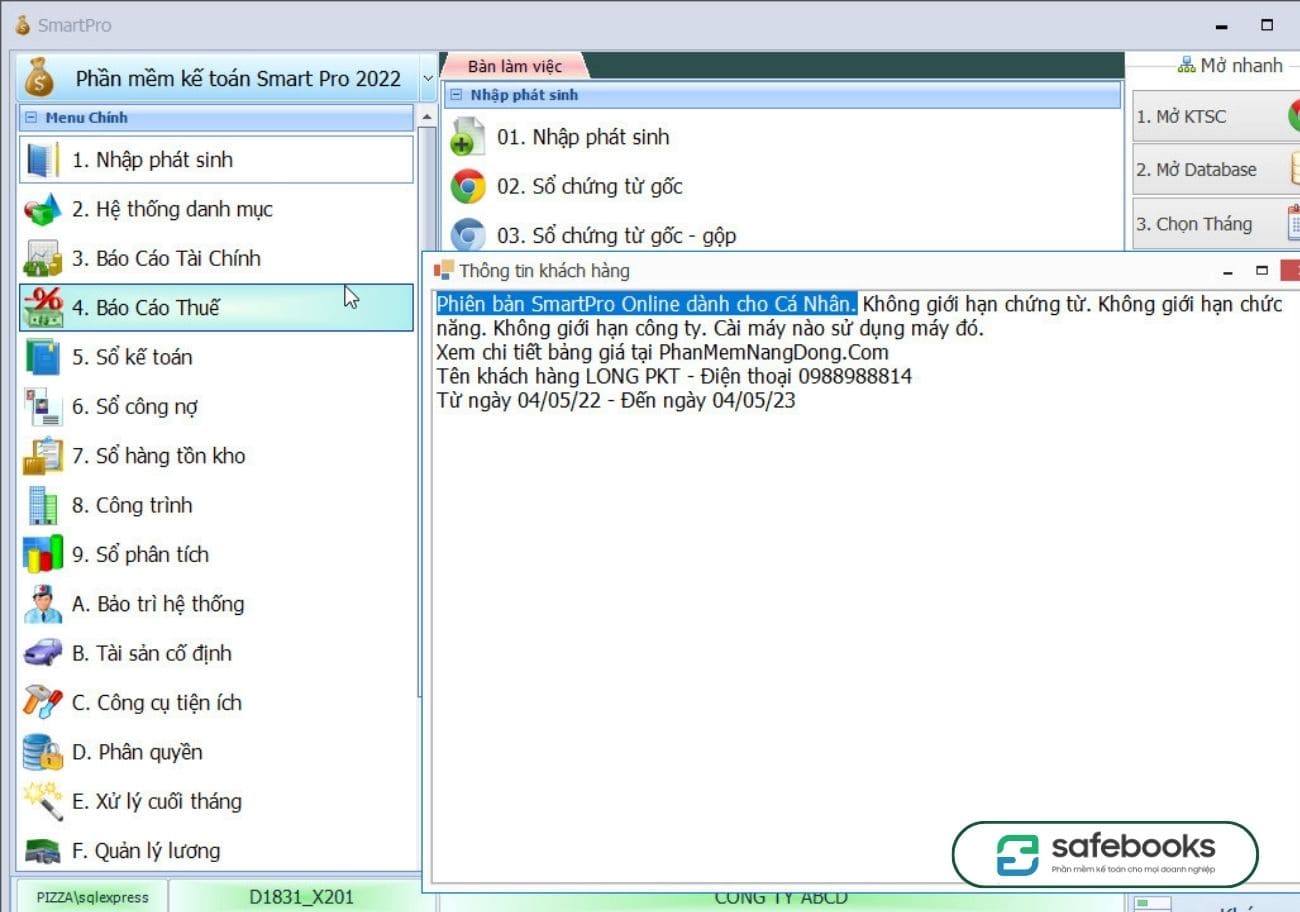
Task: Click the Sổ kế toán book icon
Action: pos(42,357)
